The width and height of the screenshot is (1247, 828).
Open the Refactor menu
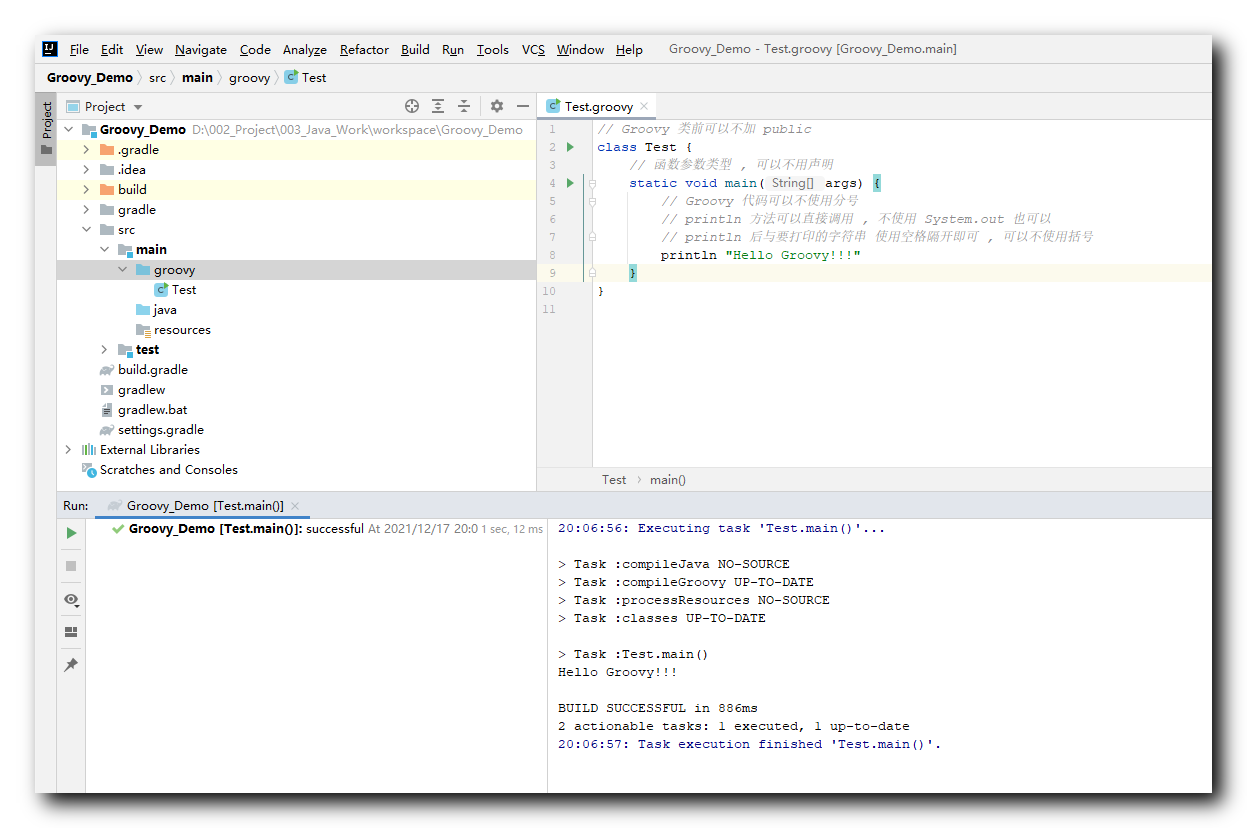[364, 49]
